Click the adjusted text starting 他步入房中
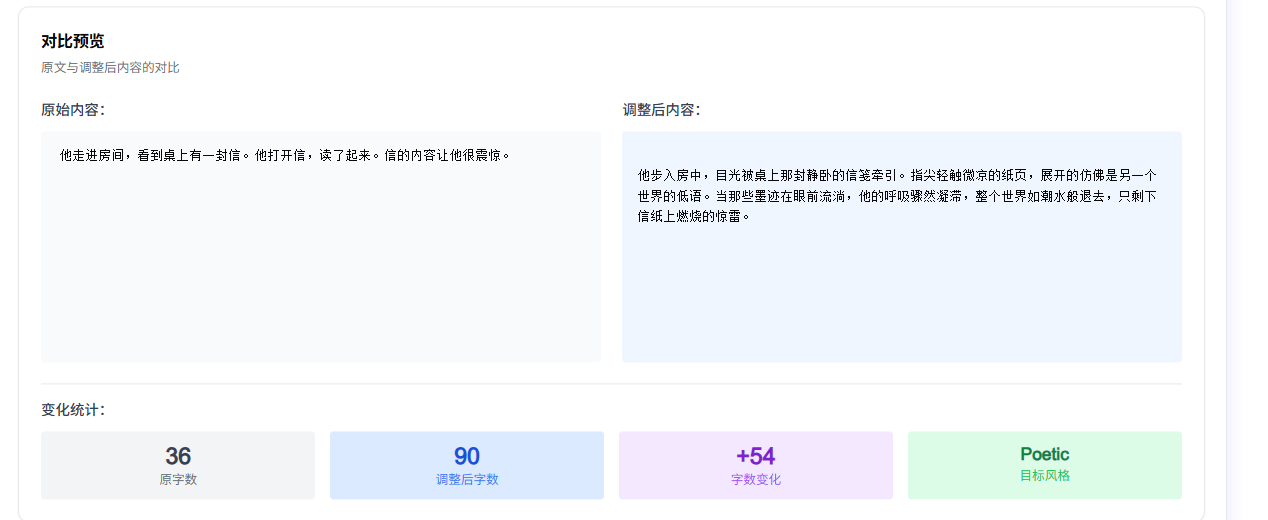This screenshot has height=520, width=1268. pos(897,195)
